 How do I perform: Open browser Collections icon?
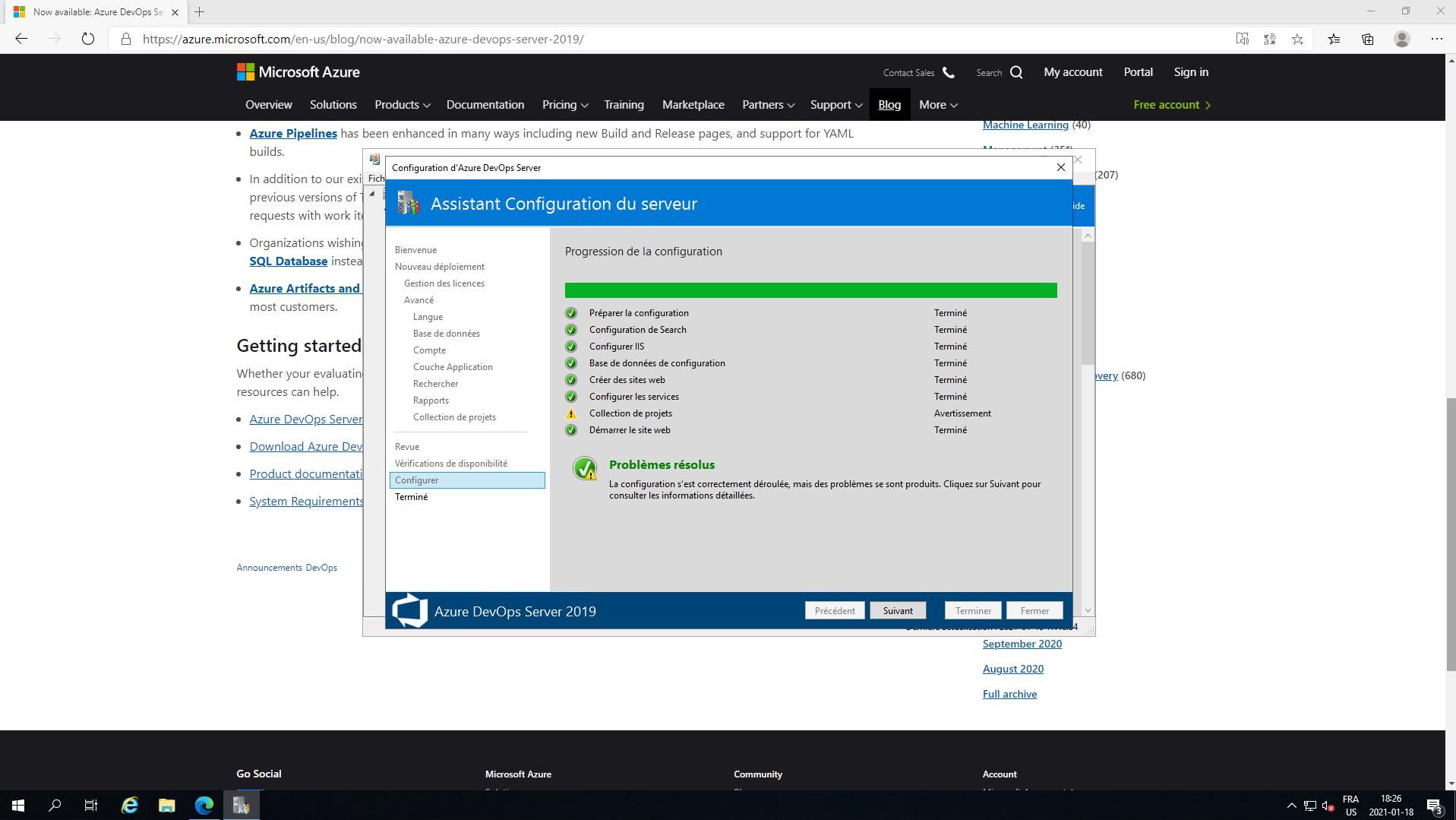point(1367,39)
